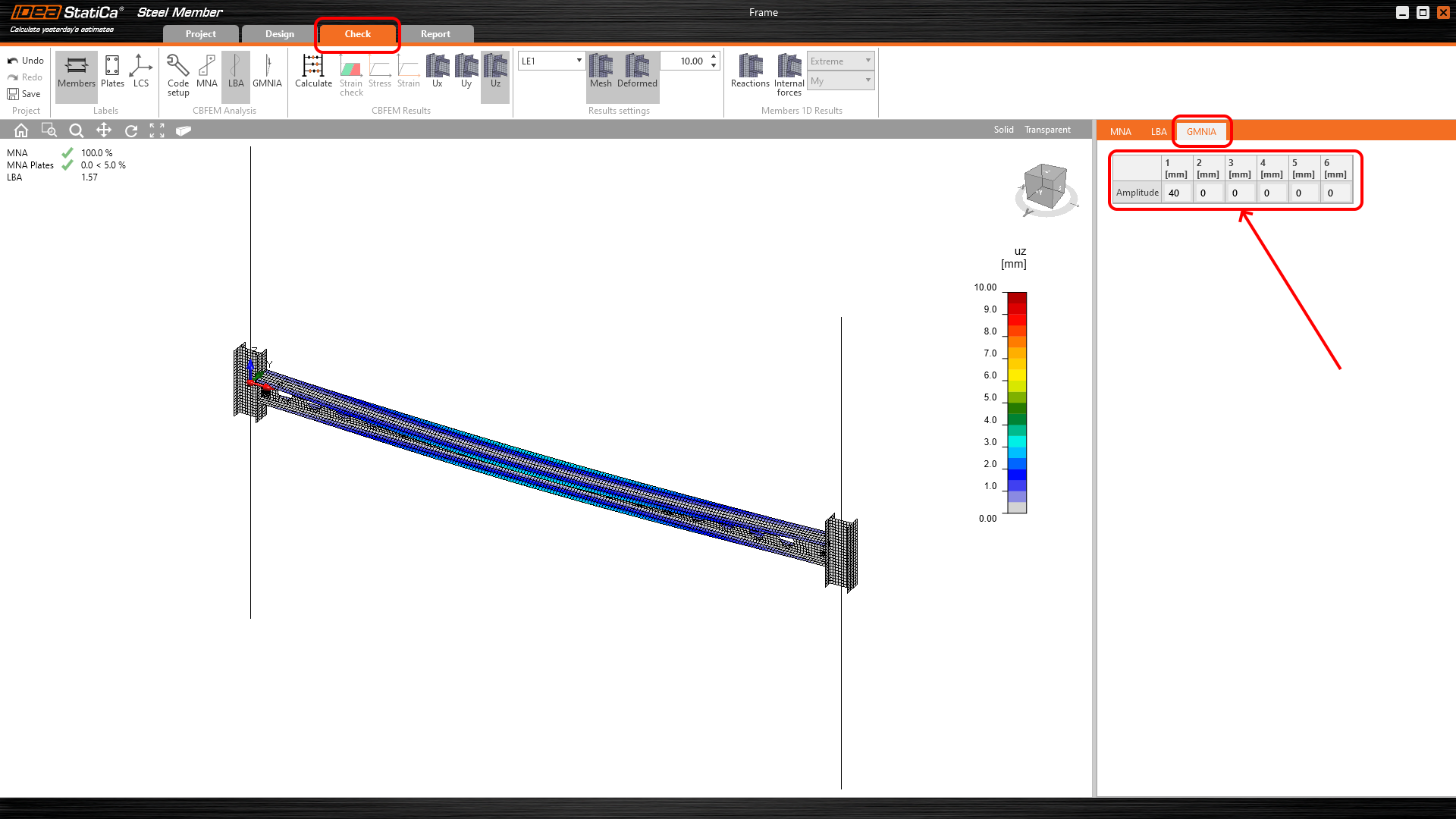The width and height of the screenshot is (1456, 819).
Task: Select the pan view tool
Action: [104, 130]
